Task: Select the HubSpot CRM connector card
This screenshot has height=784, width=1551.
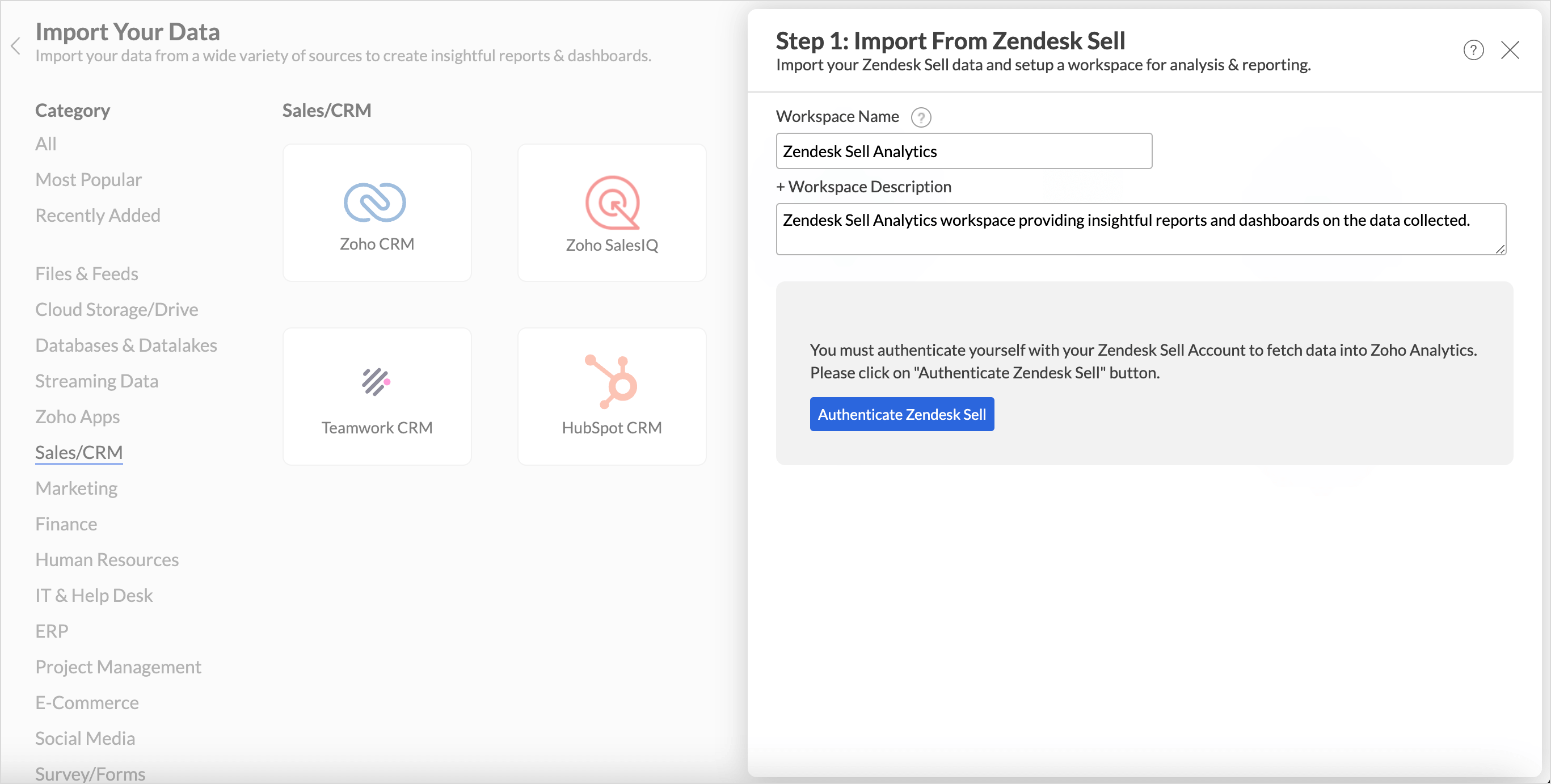Action: tap(612, 396)
